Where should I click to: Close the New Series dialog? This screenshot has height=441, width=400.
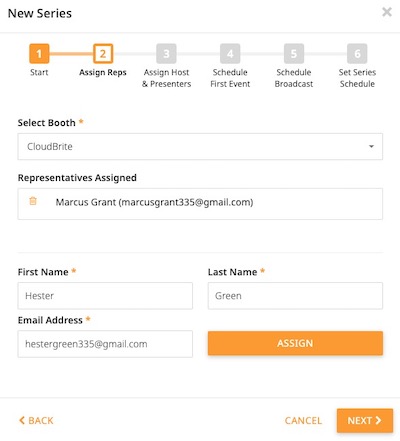coord(387,12)
